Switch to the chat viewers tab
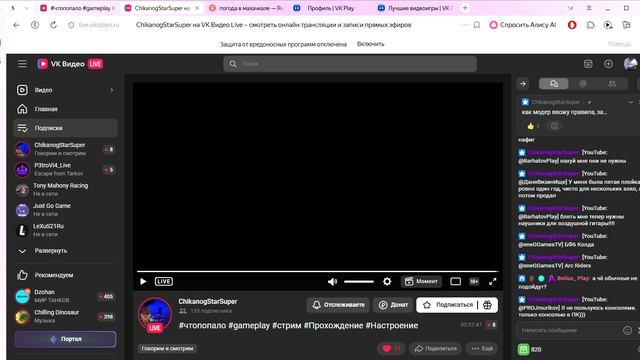 pos(612,84)
